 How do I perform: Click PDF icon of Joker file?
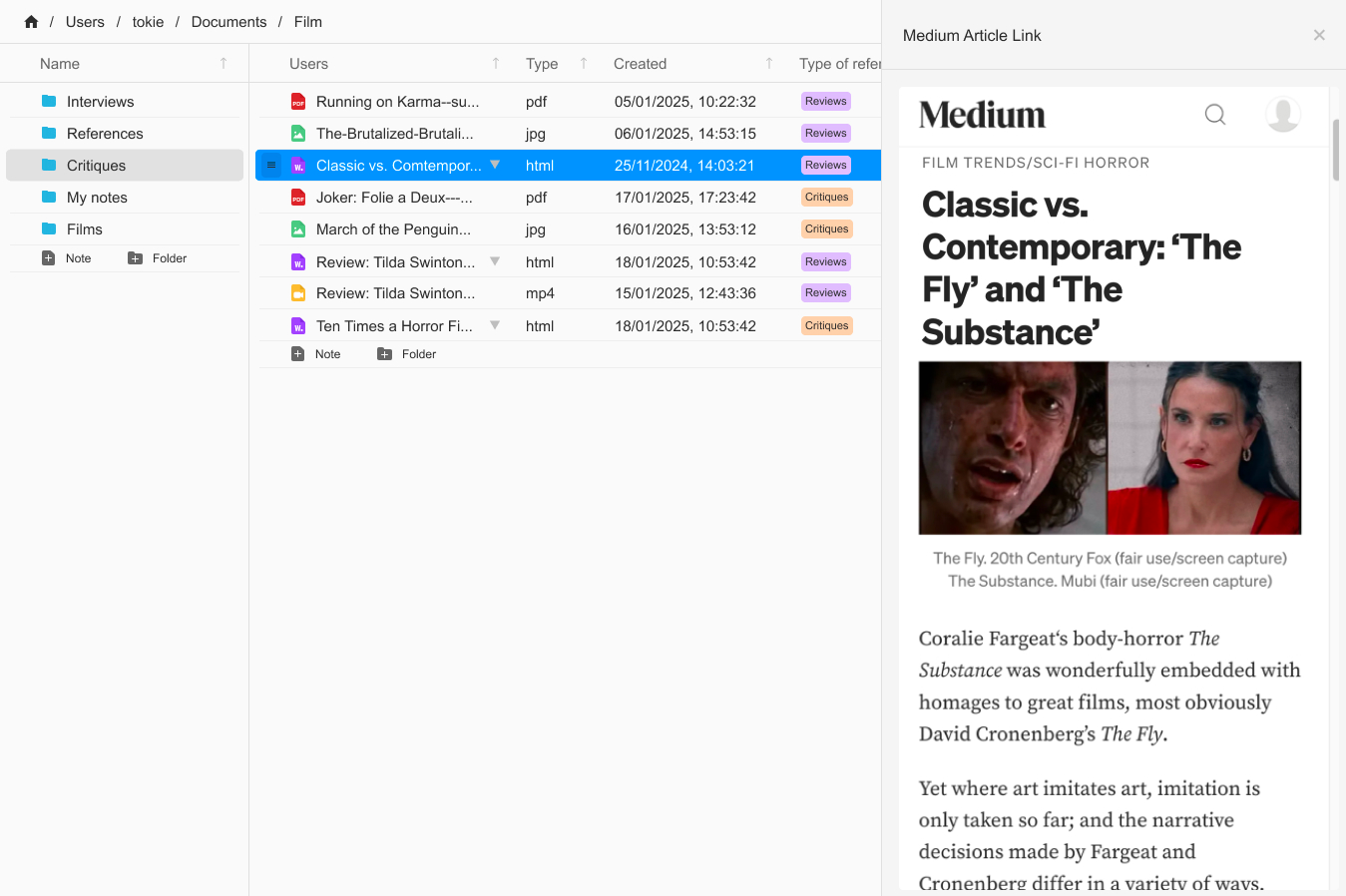[298, 198]
